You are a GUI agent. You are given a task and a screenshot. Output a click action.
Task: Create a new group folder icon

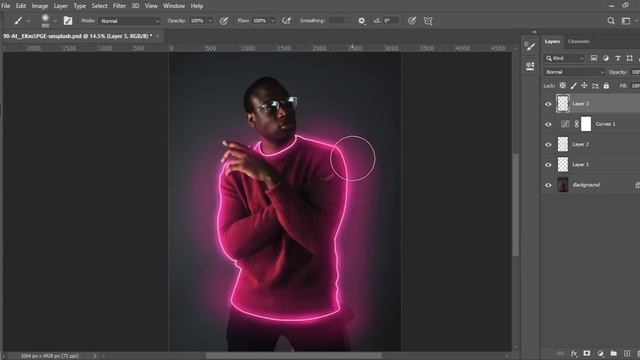pos(613,353)
